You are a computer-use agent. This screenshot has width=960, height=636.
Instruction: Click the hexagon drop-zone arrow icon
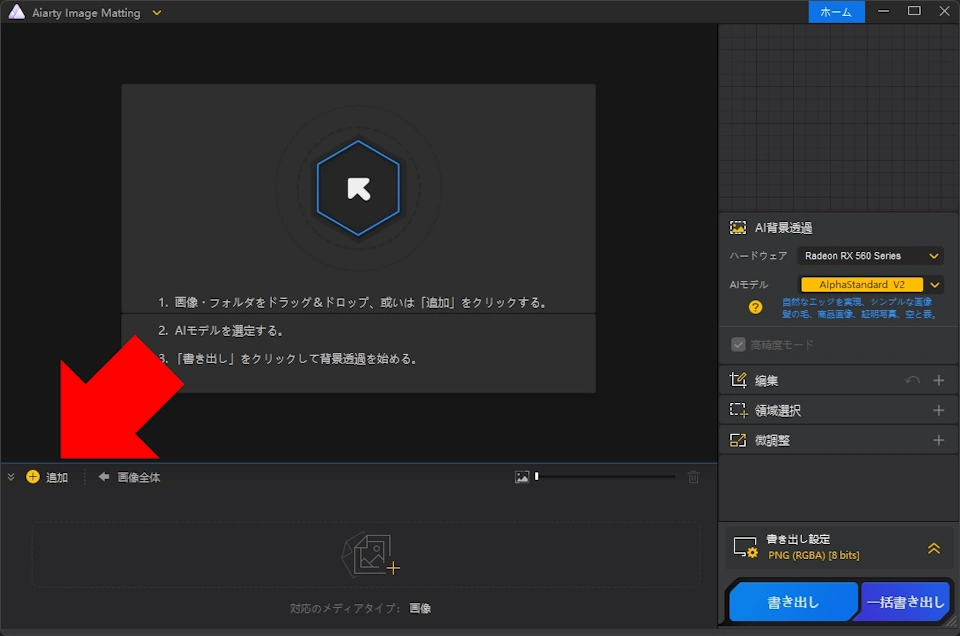pyautogui.click(x=358, y=188)
